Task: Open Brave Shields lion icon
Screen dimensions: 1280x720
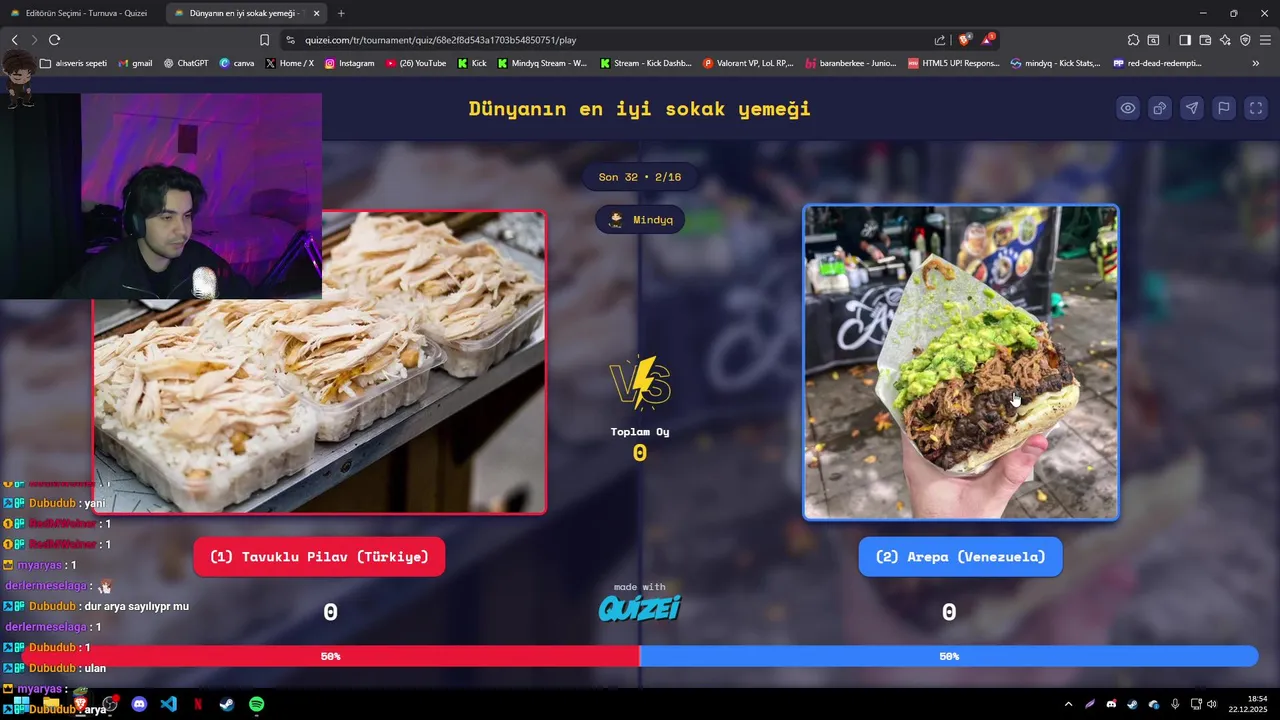Action: coord(964,40)
